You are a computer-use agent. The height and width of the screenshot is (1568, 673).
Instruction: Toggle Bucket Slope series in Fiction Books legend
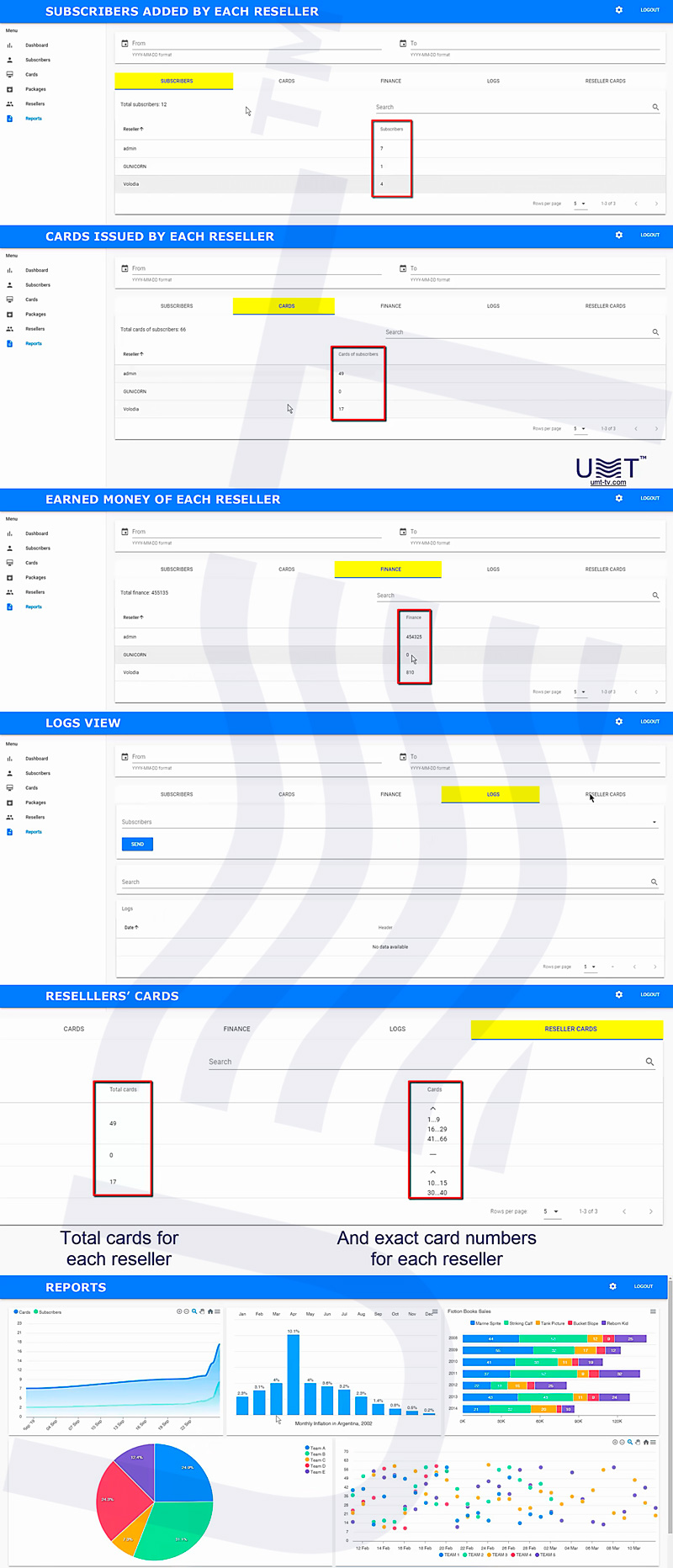coord(583,1323)
